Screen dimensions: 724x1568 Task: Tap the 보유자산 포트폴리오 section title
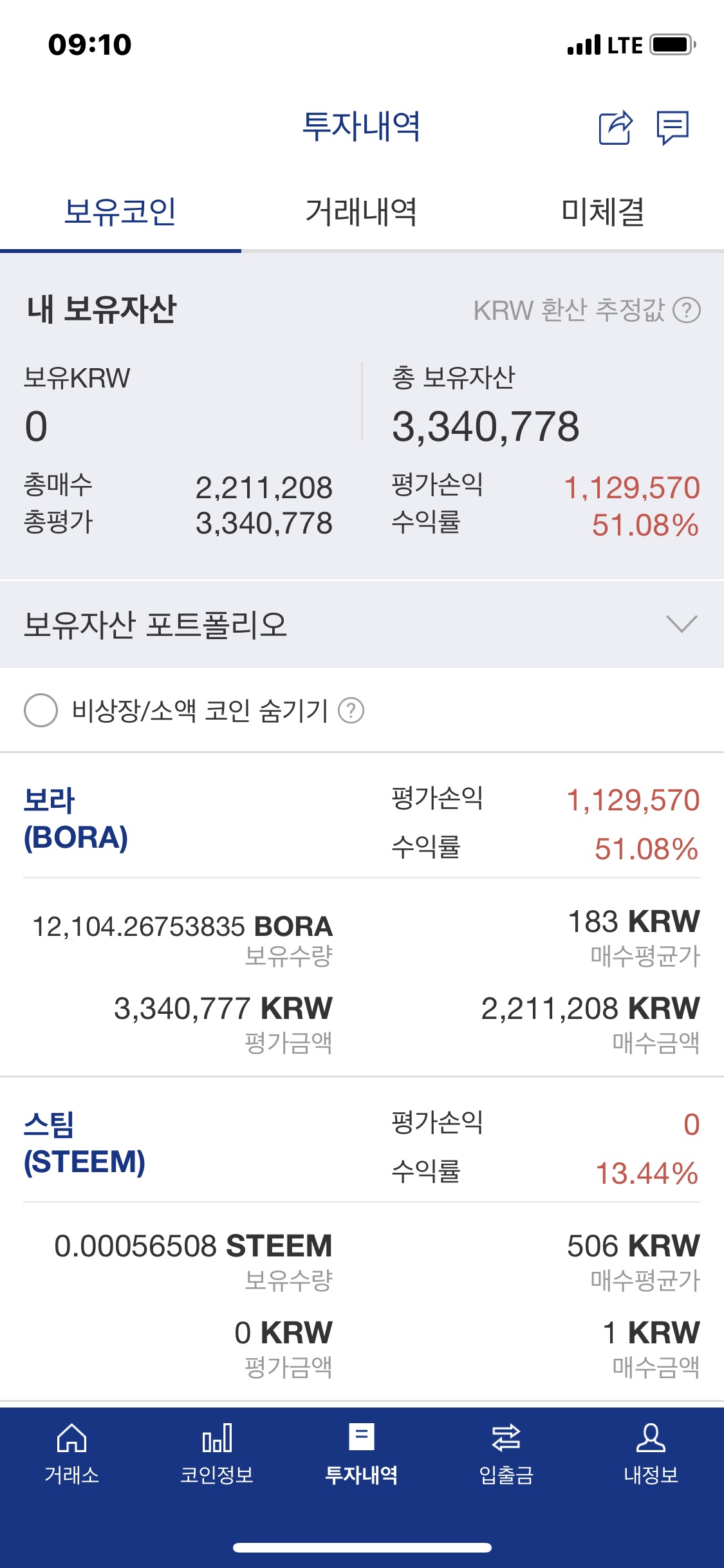155,624
